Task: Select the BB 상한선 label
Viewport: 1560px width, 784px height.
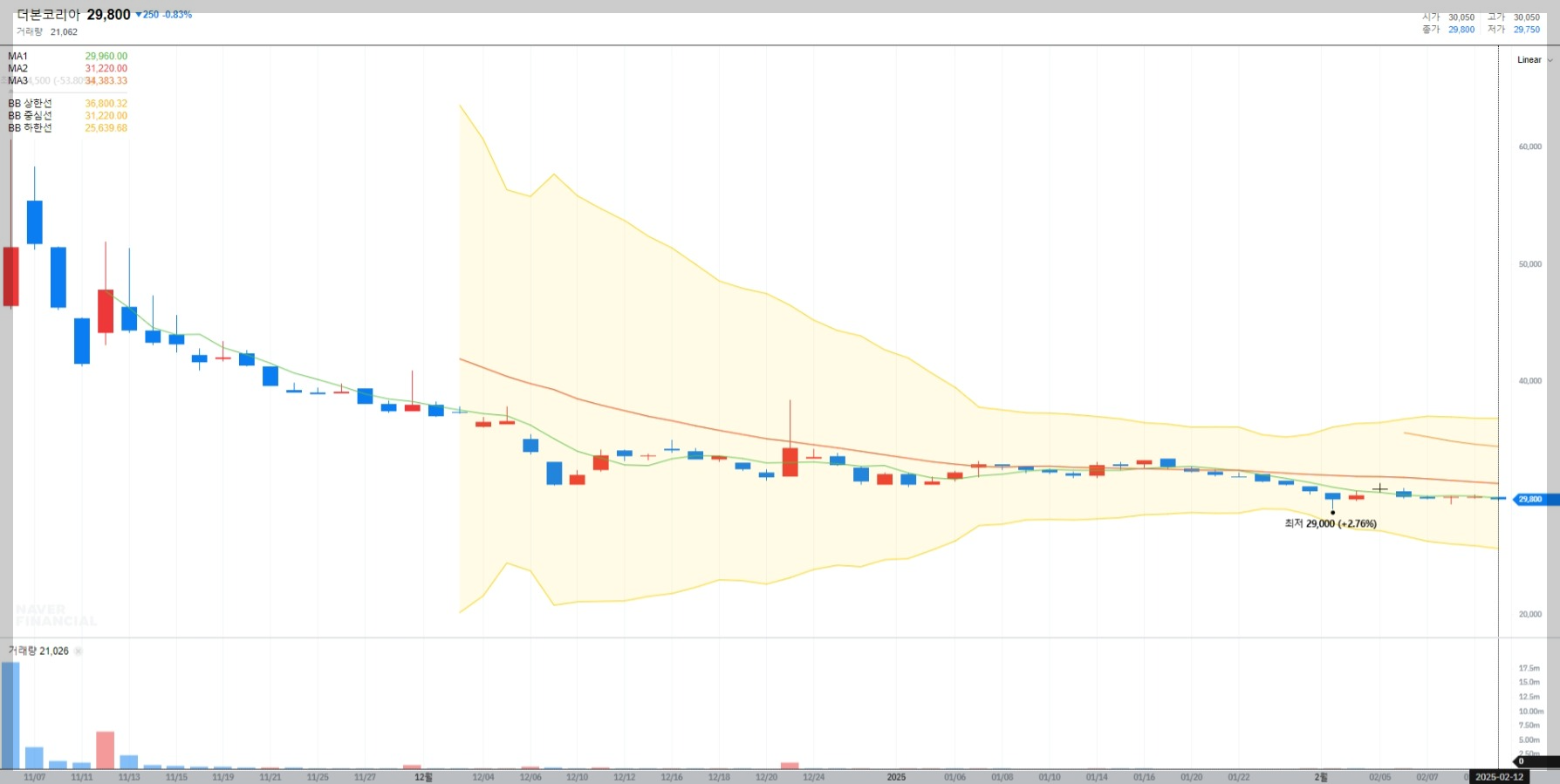Action: coord(31,104)
